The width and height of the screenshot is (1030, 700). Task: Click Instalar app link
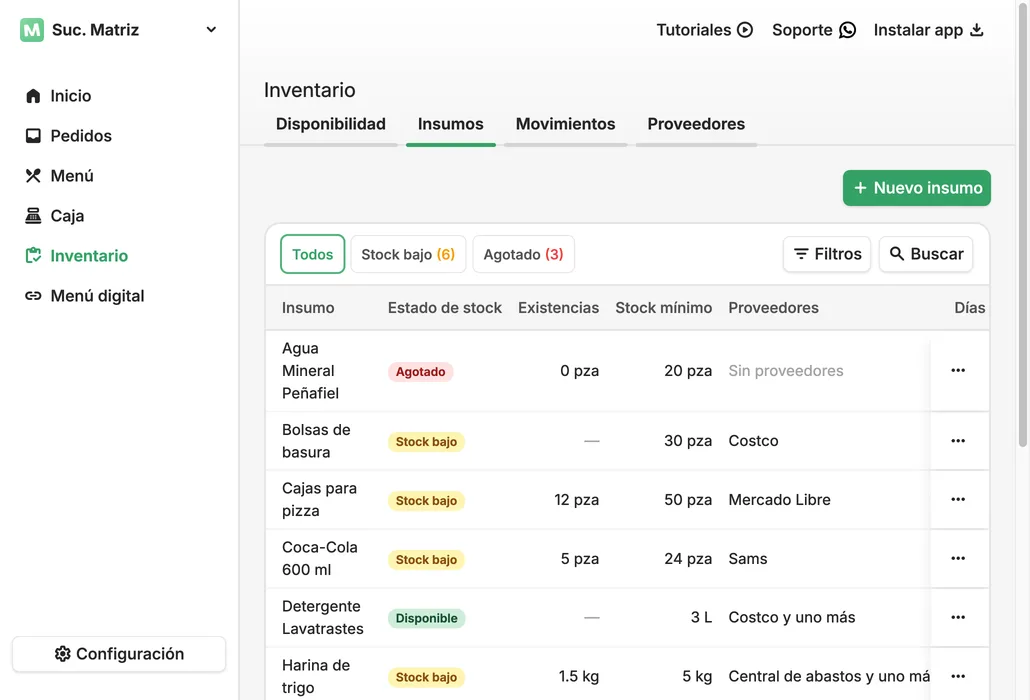tap(929, 30)
